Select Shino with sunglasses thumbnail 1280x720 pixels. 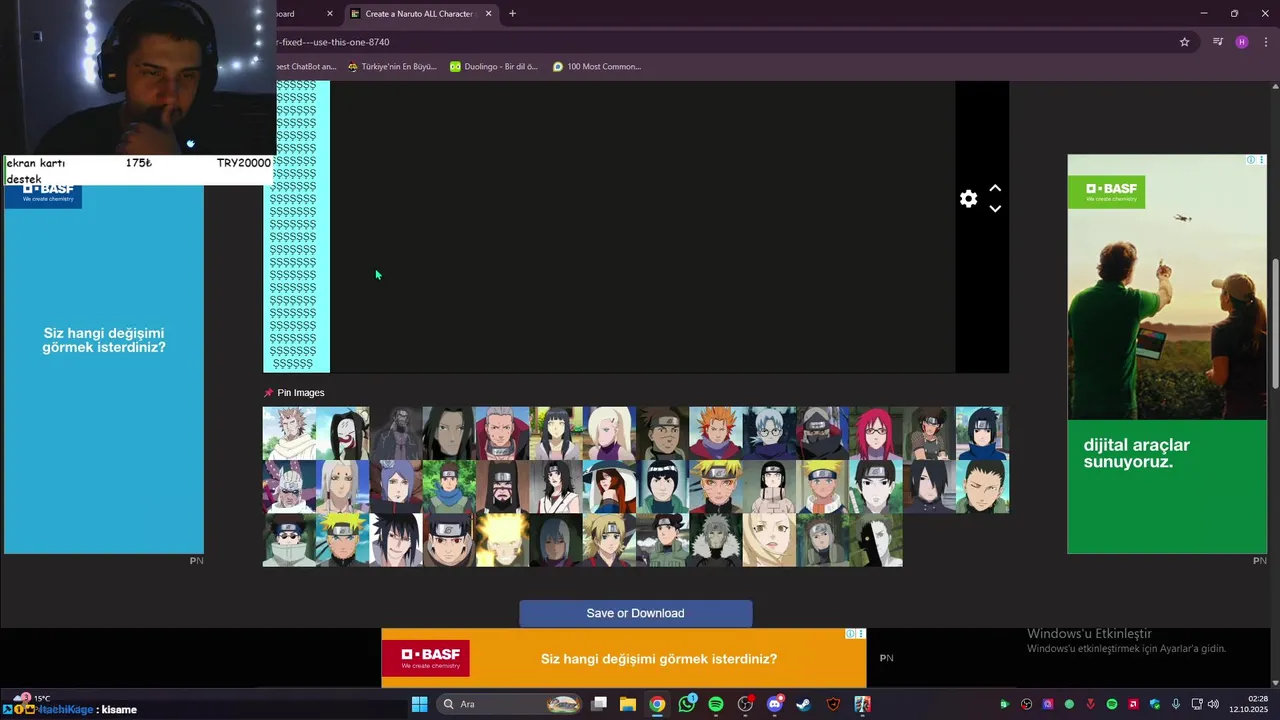(x=289, y=540)
